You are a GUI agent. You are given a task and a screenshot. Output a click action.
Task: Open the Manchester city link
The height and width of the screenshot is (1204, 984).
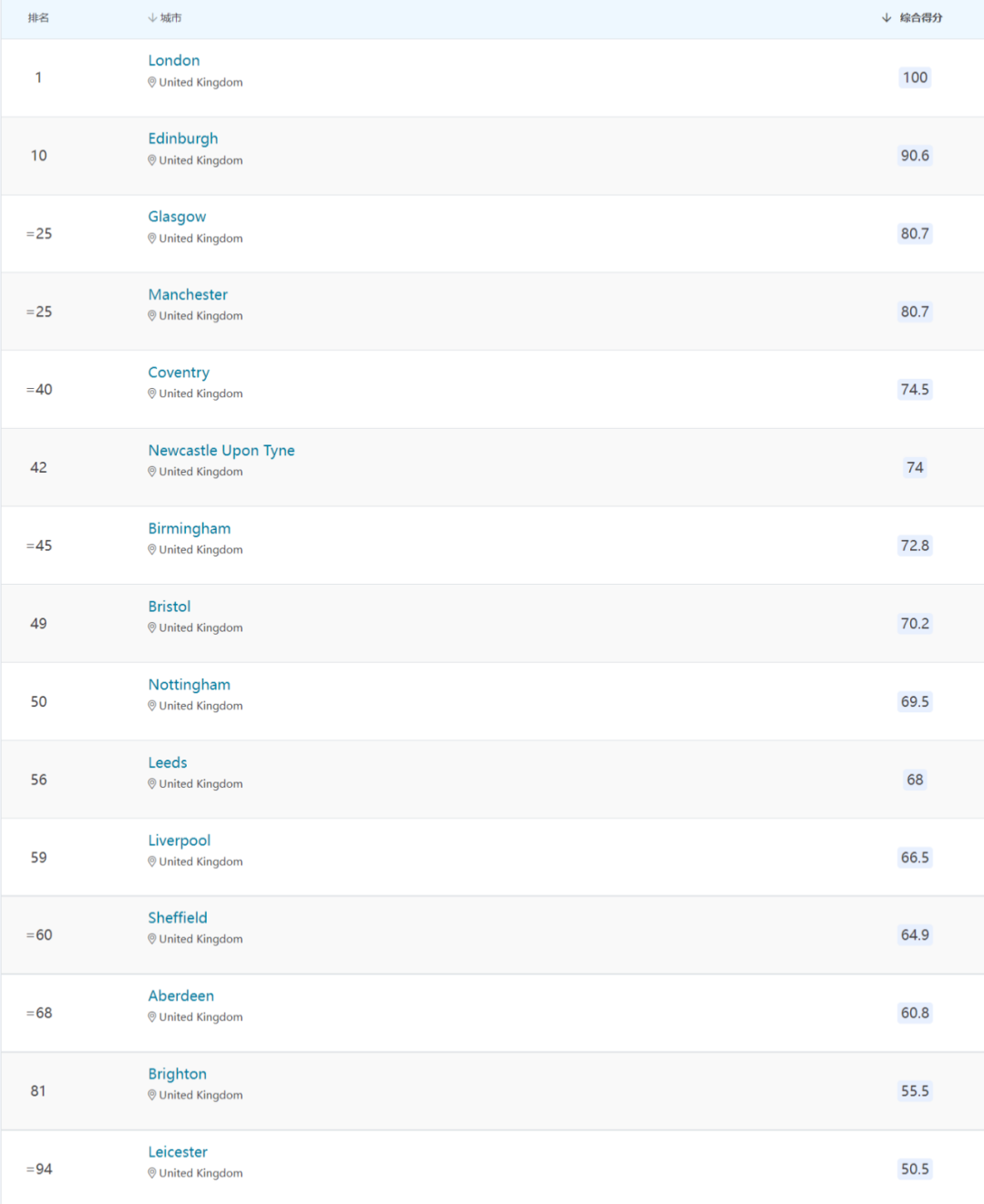[188, 294]
